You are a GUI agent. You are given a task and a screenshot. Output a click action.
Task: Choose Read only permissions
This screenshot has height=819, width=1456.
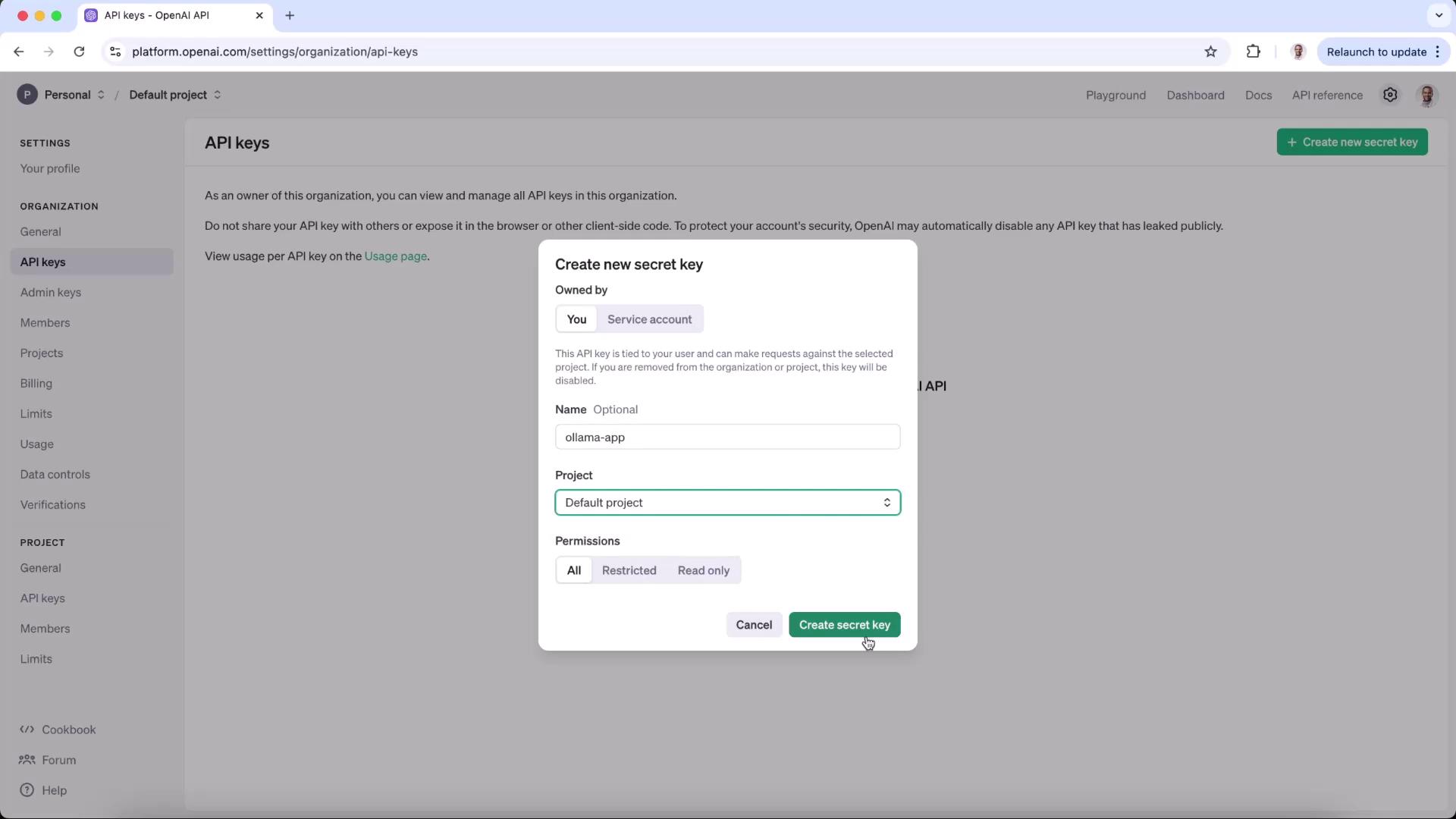[703, 570]
